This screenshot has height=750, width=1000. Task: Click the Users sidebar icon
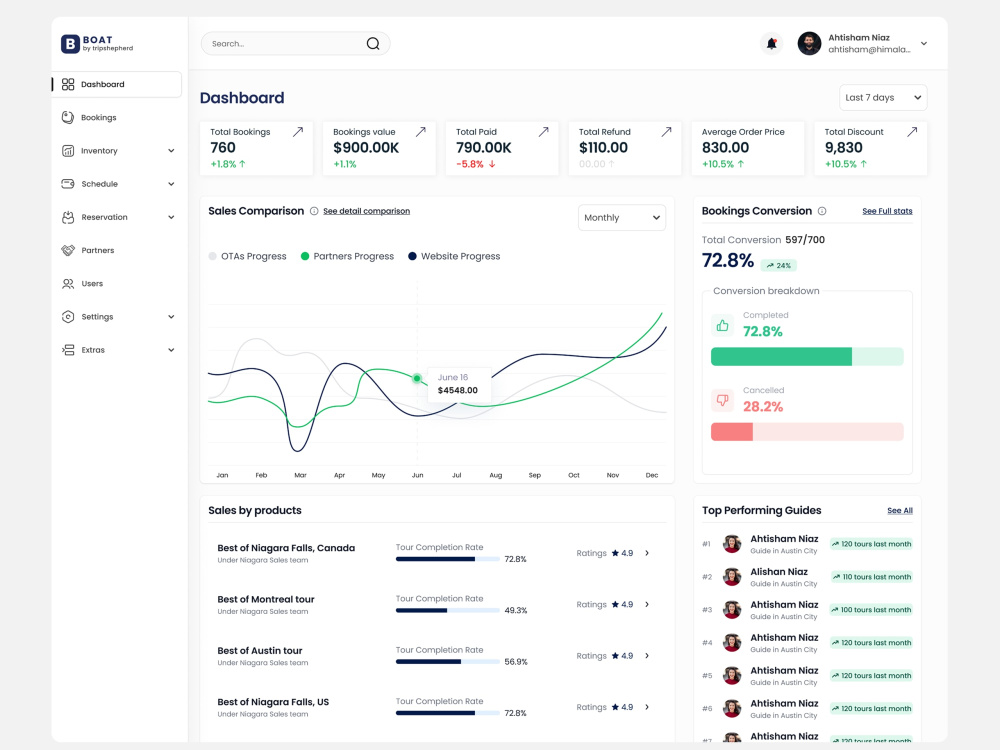68,283
